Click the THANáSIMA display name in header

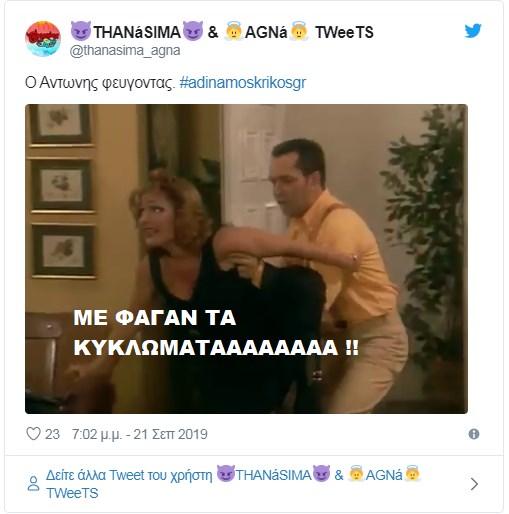(x=137, y=32)
